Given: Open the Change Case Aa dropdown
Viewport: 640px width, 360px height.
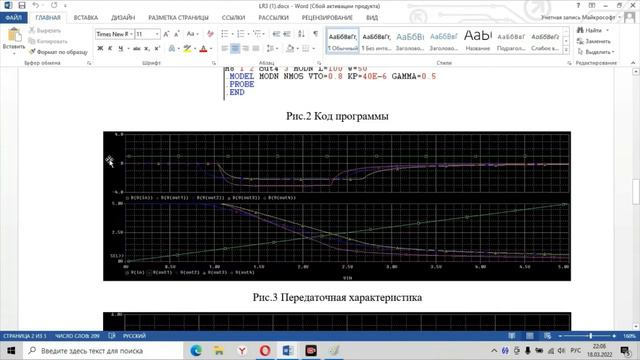Looking at the screenshot, I should [x=193, y=34].
